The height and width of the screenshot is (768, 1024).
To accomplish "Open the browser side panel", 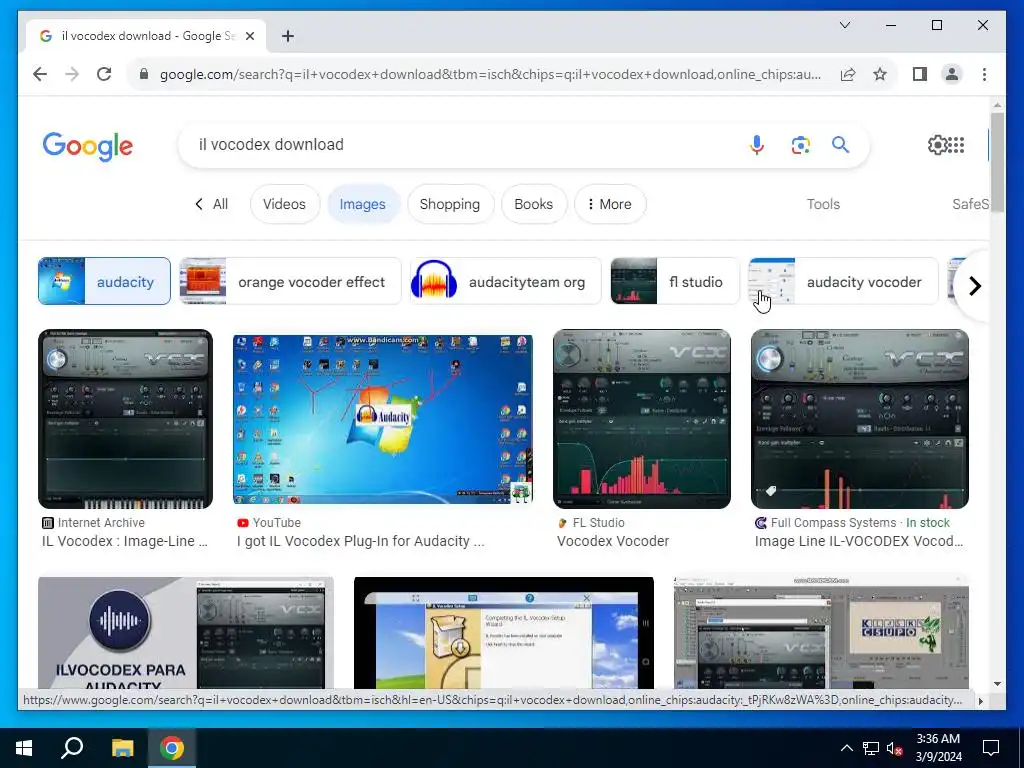I will click(x=920, y=74).
